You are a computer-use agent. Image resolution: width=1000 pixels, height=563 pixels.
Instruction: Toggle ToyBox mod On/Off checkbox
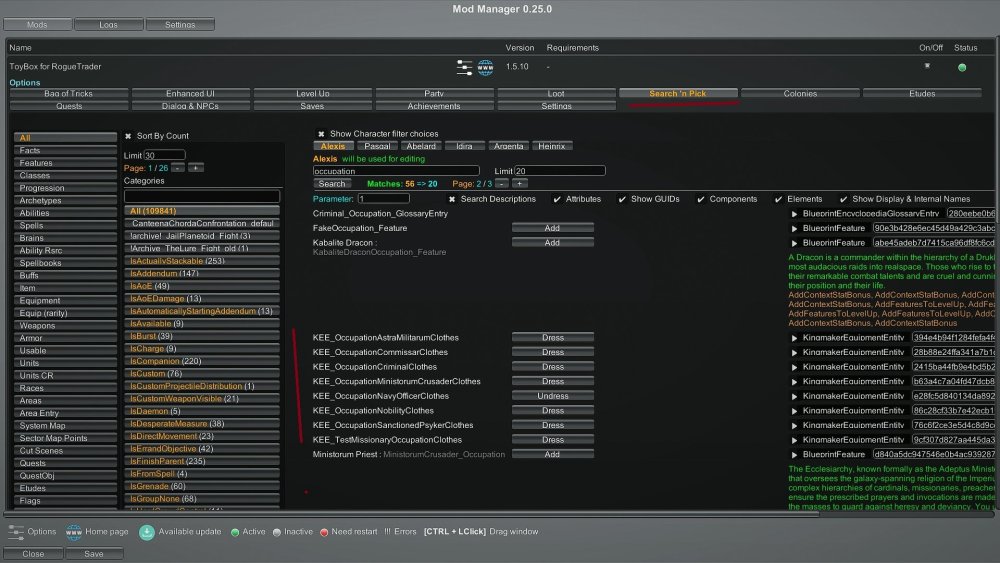[927, 66]
